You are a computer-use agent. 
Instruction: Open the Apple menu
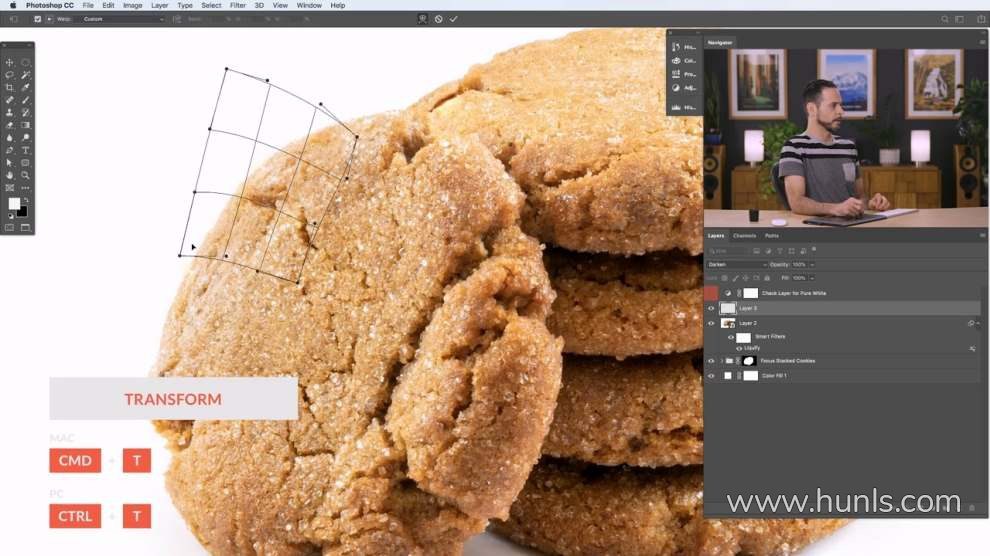point(13,5)
